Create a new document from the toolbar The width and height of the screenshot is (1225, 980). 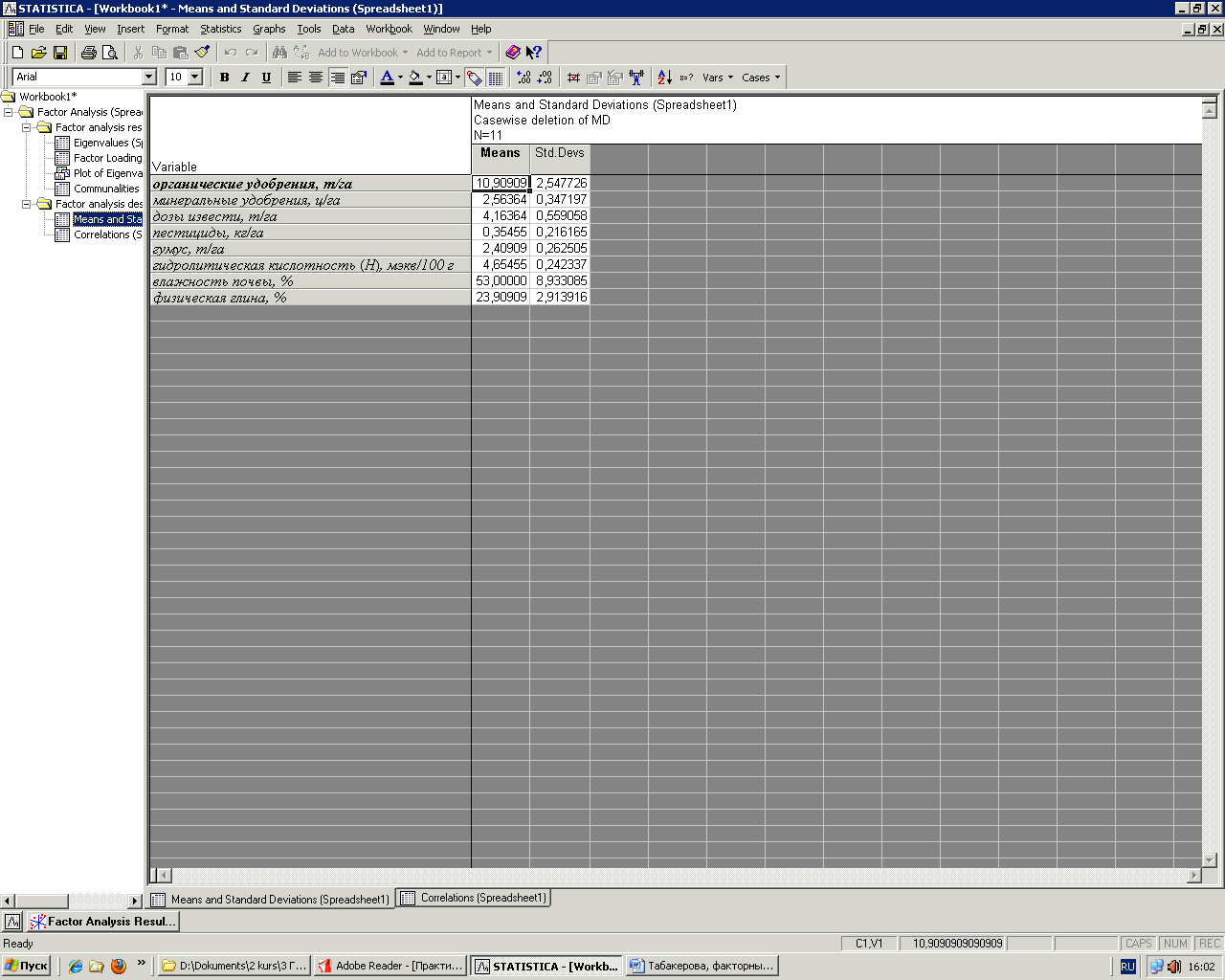point(17,53)
